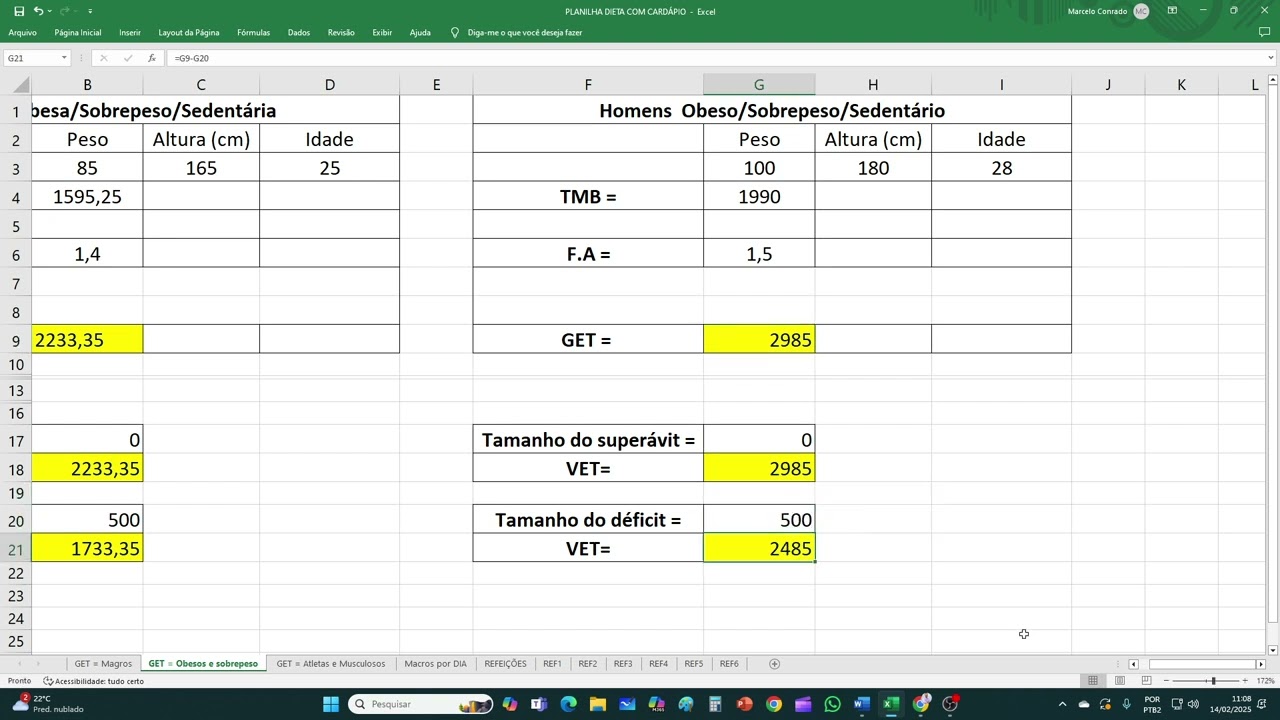
Task: Add a new sheet with plus icon
Action: coord(774,664)
